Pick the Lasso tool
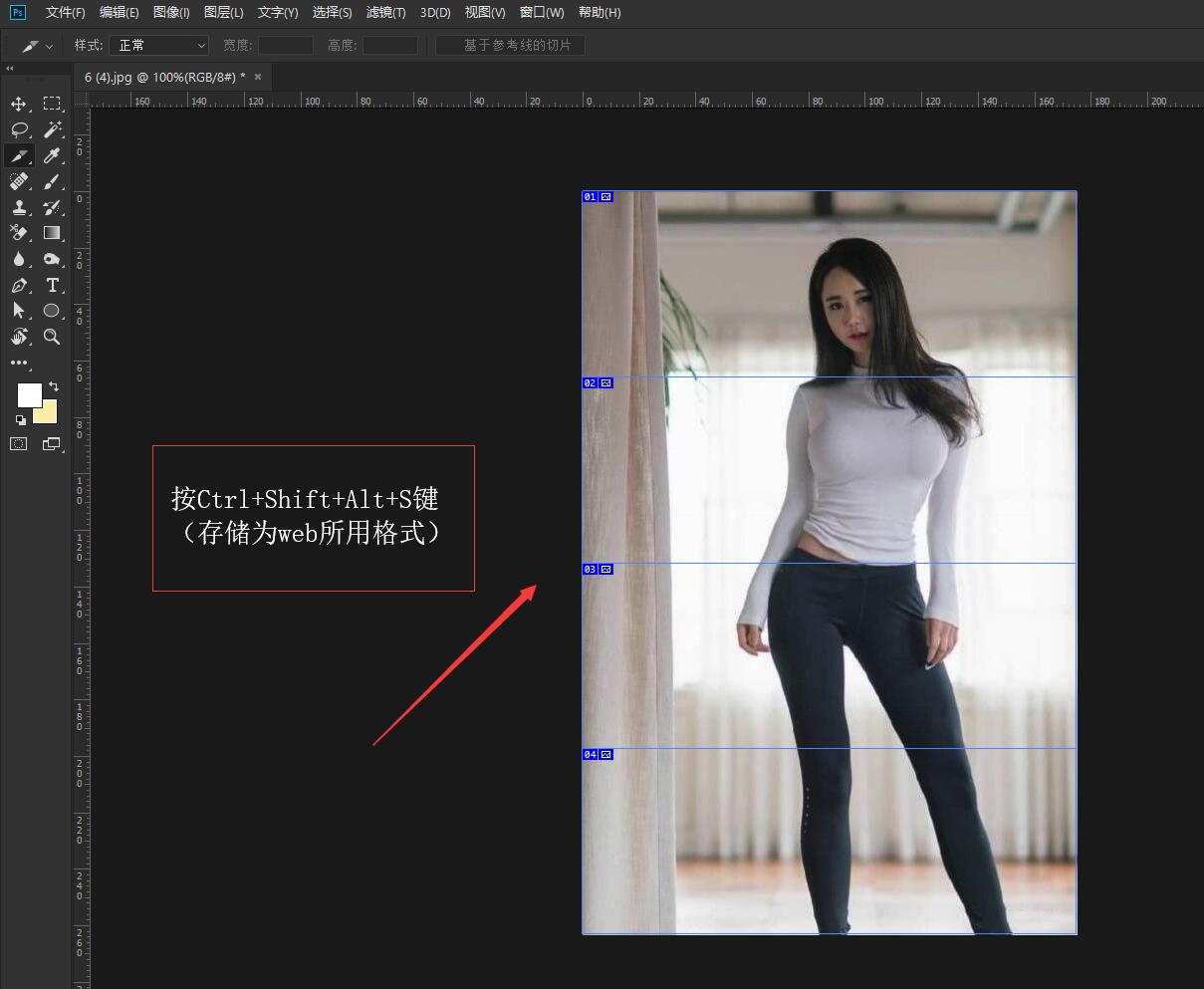This screenshot has height=989, width=1204. point(18,129)
